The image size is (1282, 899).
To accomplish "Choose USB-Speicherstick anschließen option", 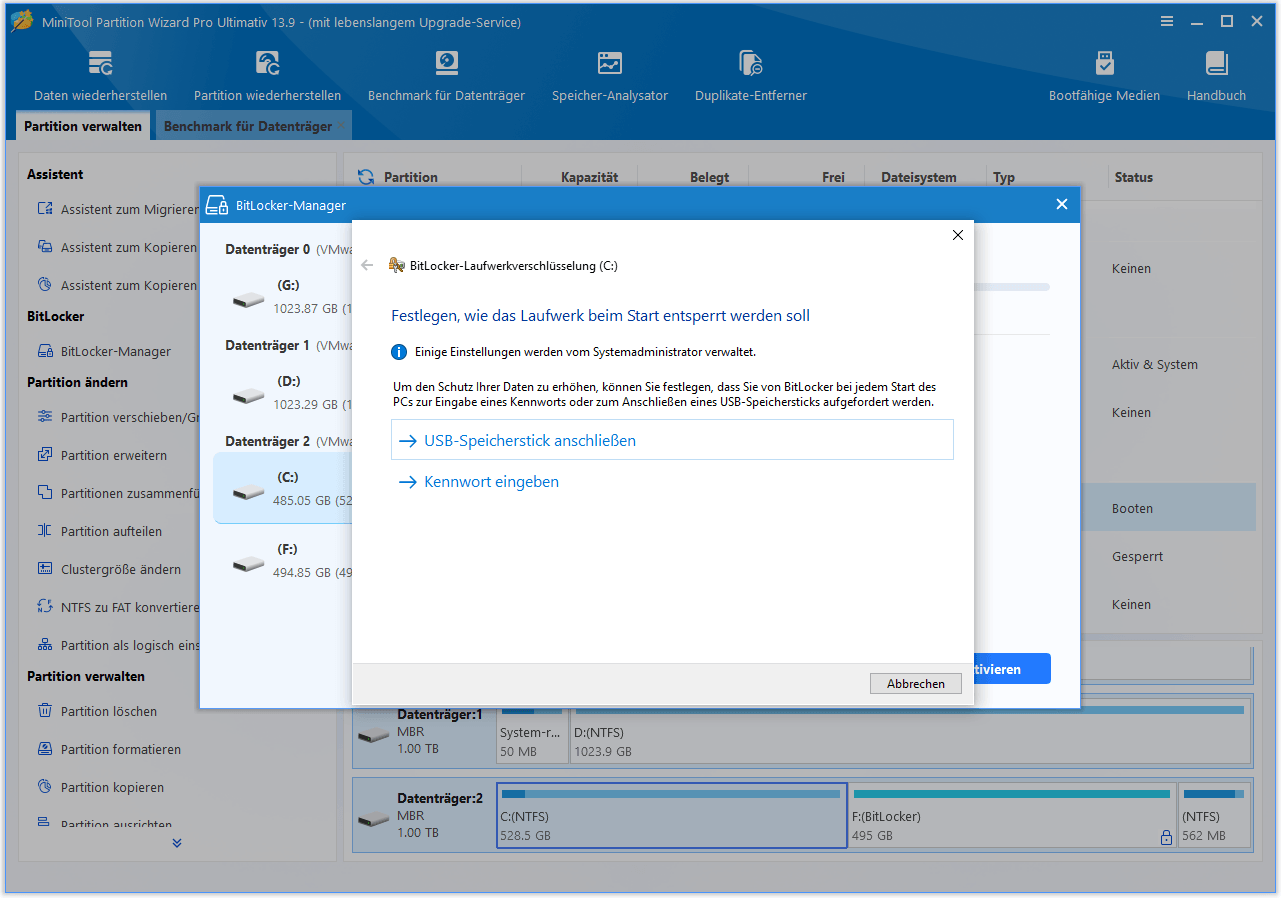I will [x=672, y=440].
